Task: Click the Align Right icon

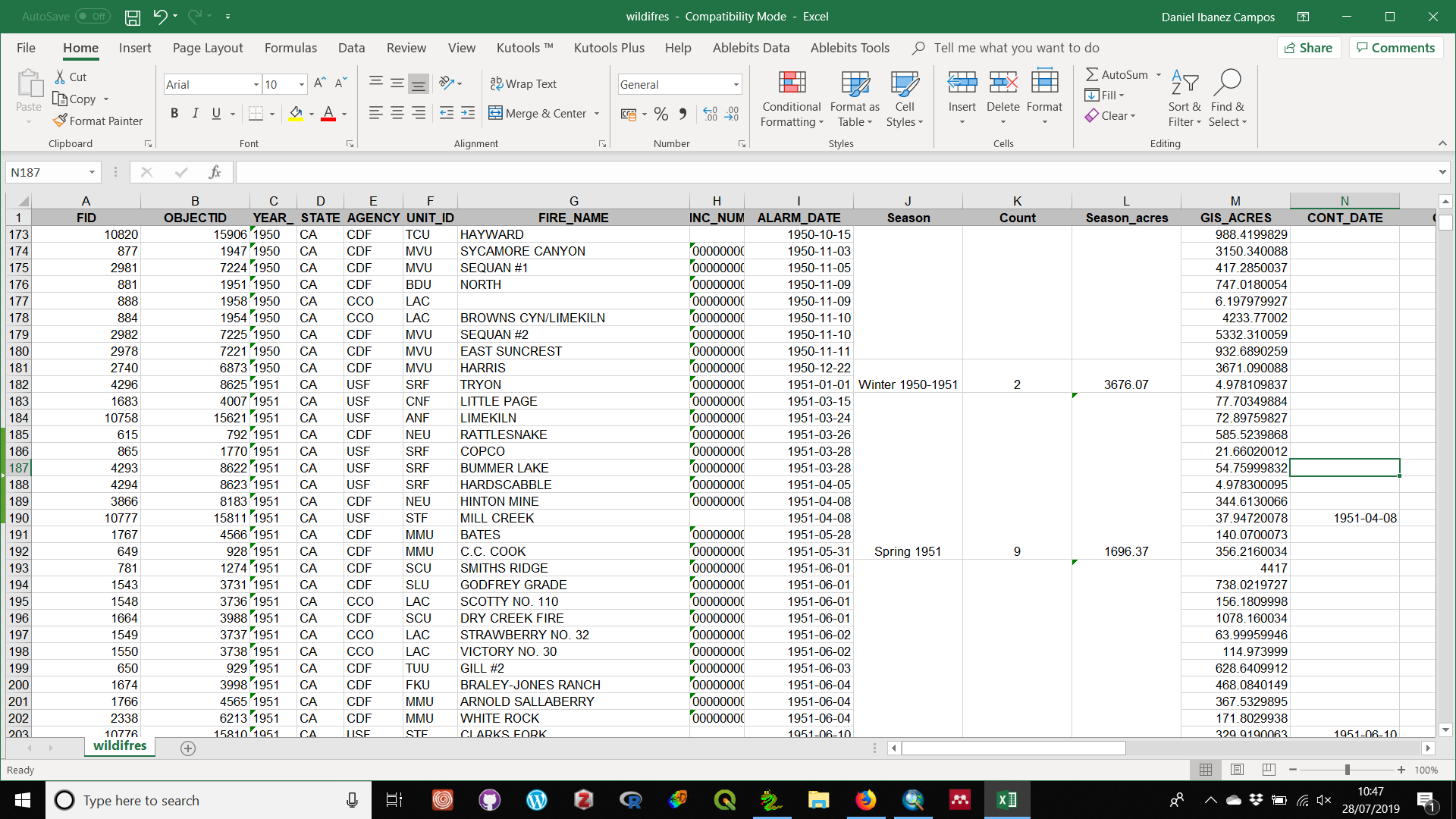Action: point(418,113)
